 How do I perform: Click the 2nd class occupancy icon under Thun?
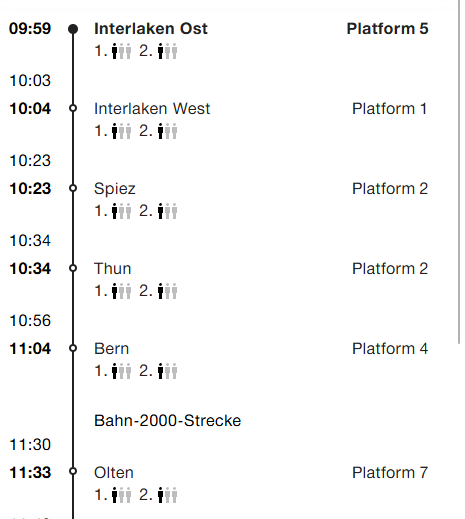coord(167,291)
